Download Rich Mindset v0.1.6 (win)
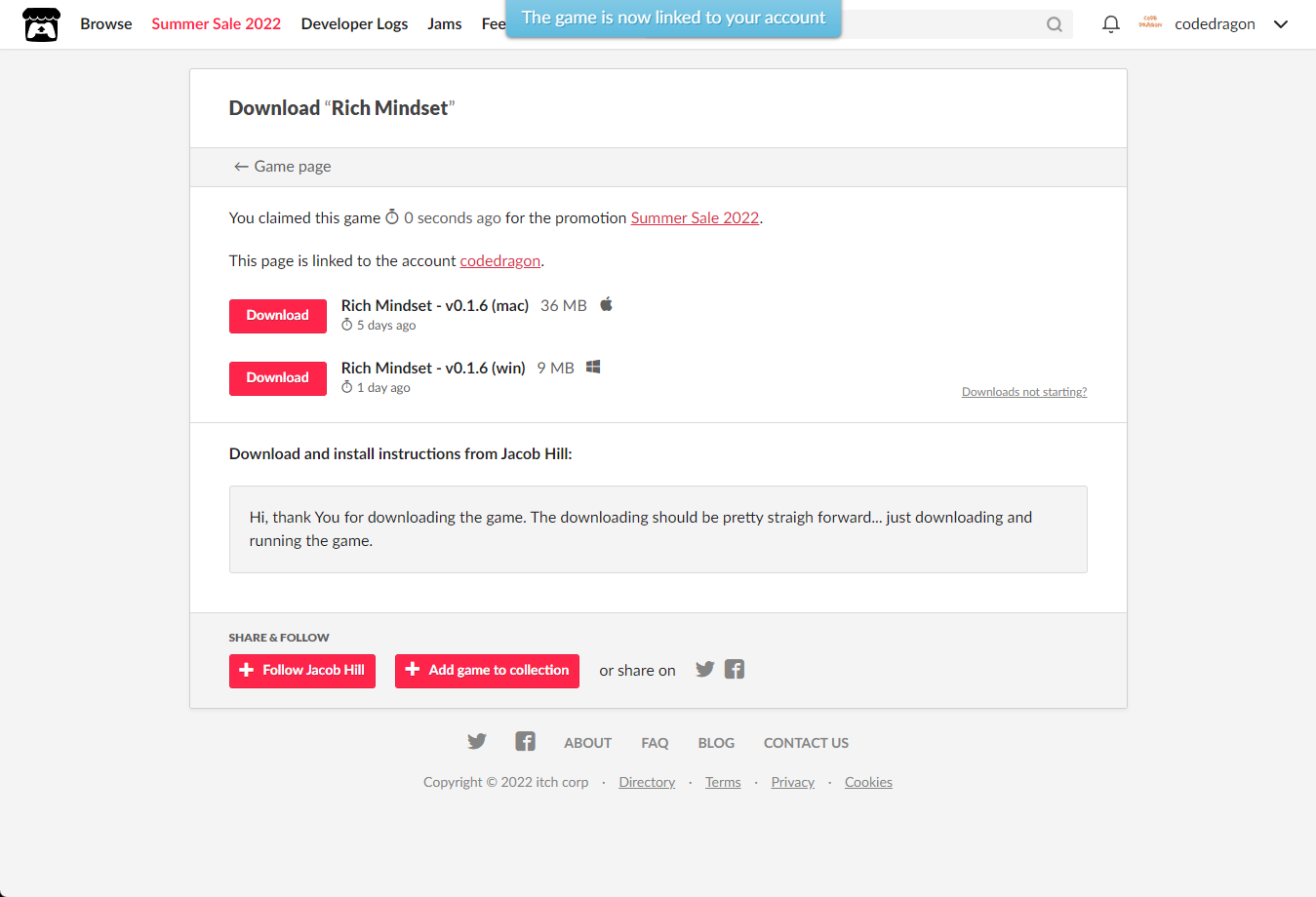Screen dimensions: 1316x897 click(x=278, y=378)
